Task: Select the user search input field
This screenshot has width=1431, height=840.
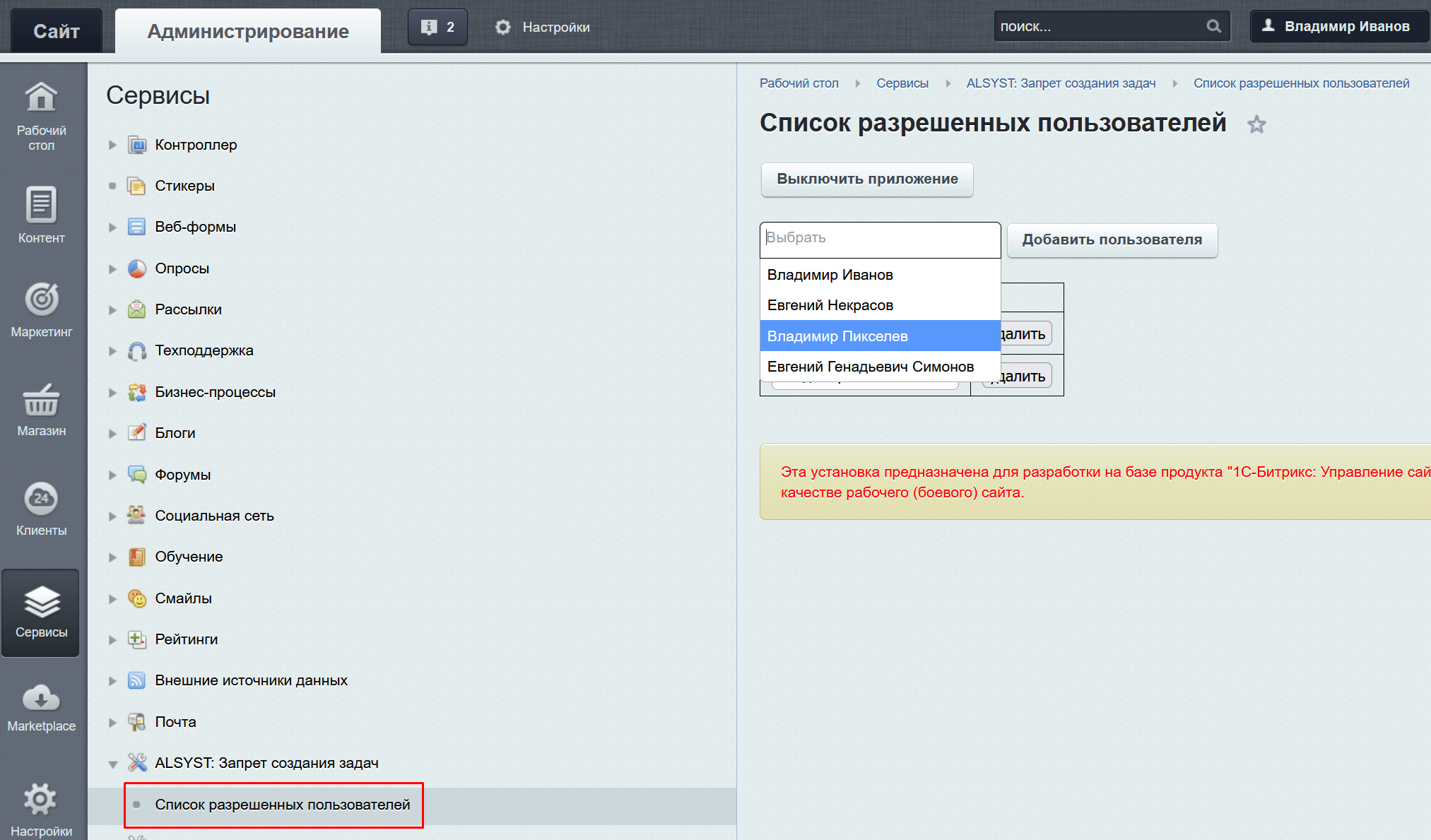Action: point(879,238)
